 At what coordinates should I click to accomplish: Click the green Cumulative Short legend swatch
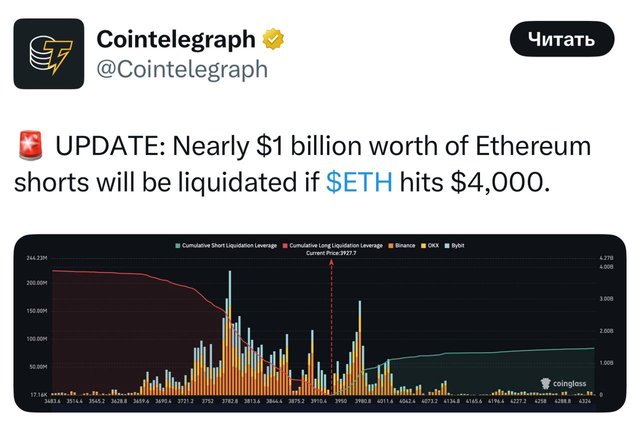pos(178,246)
